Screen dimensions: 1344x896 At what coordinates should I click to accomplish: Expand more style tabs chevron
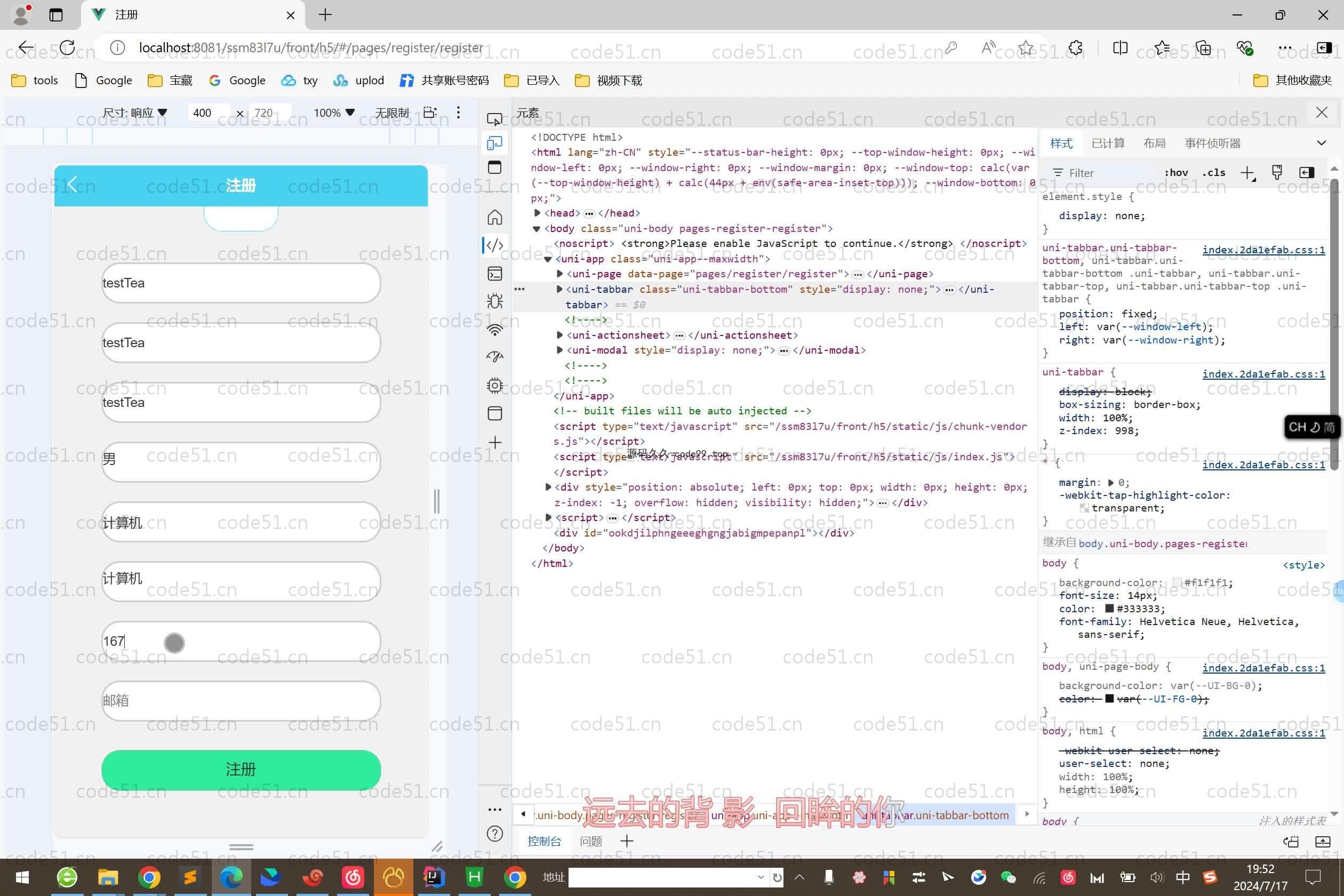[x=1322, y=143]
